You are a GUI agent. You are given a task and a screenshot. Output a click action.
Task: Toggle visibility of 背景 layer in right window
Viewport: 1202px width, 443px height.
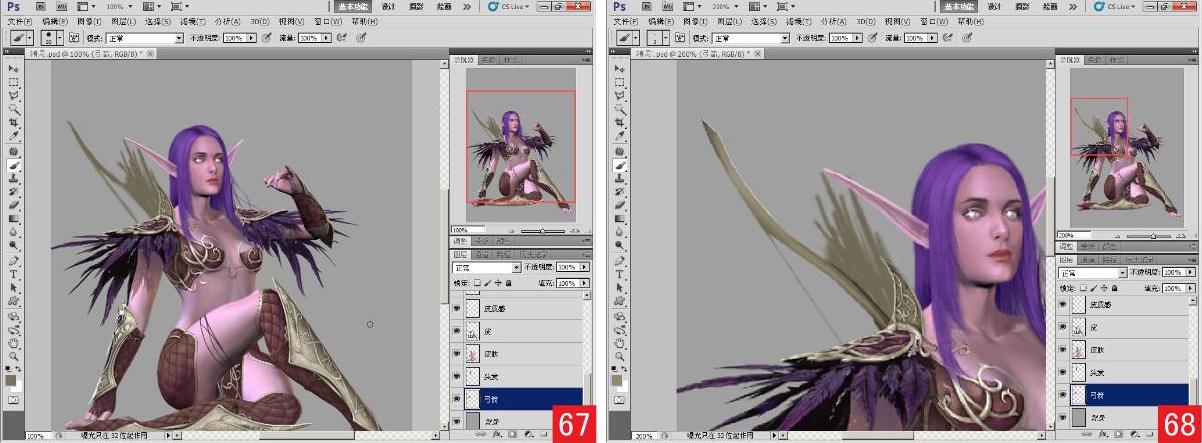tap(1064, 418)
